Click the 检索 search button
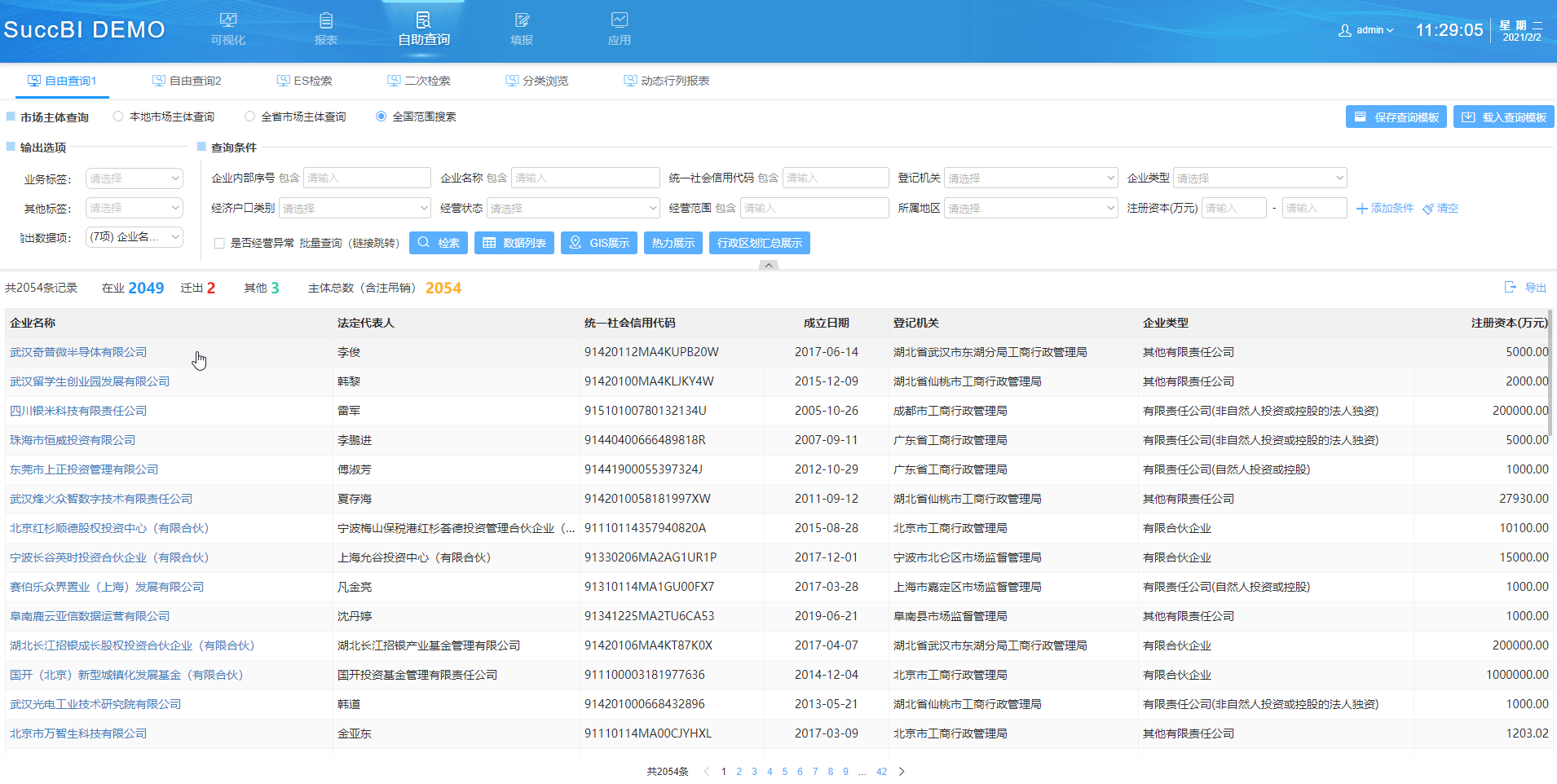Image resolution: width=1557 pixels, height=784 pixels. pyautogui.click(x=439, y=243)
